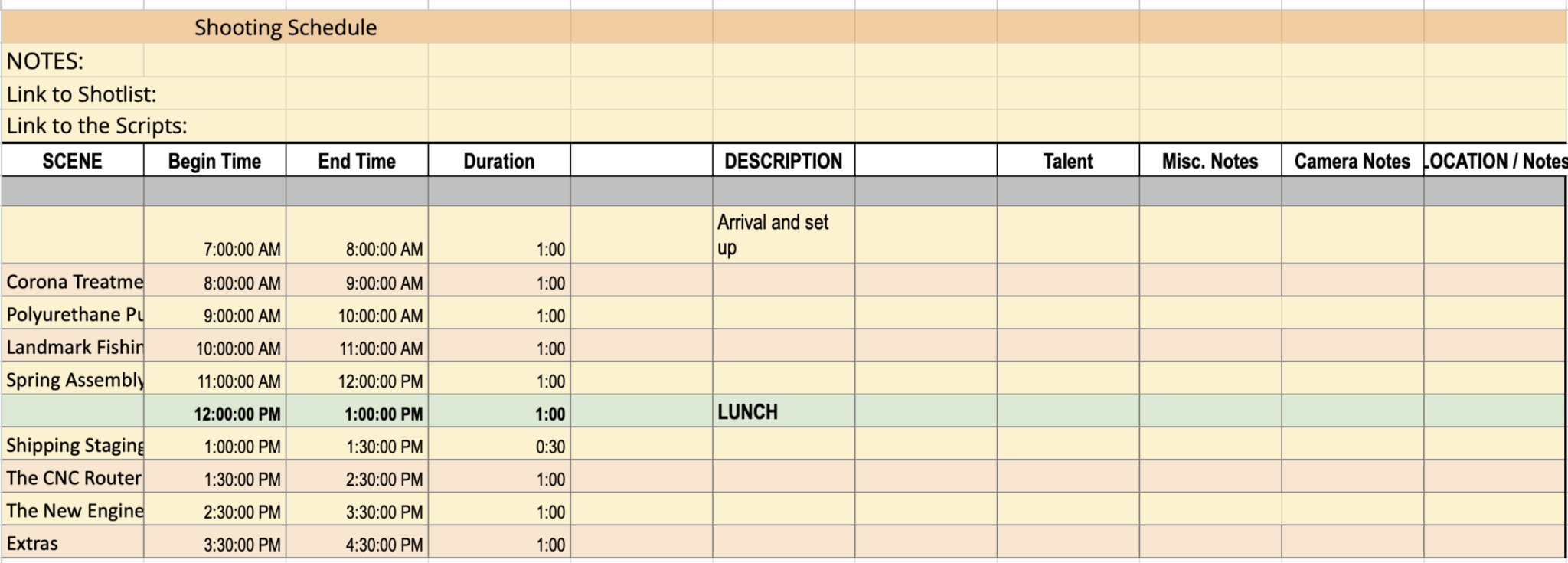Click the Corona Treatment scene cell

coord(73,282)
